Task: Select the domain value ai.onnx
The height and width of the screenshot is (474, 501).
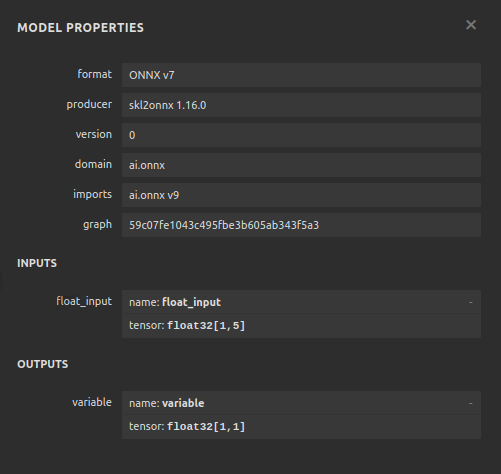Action: (x=301, y=165)
